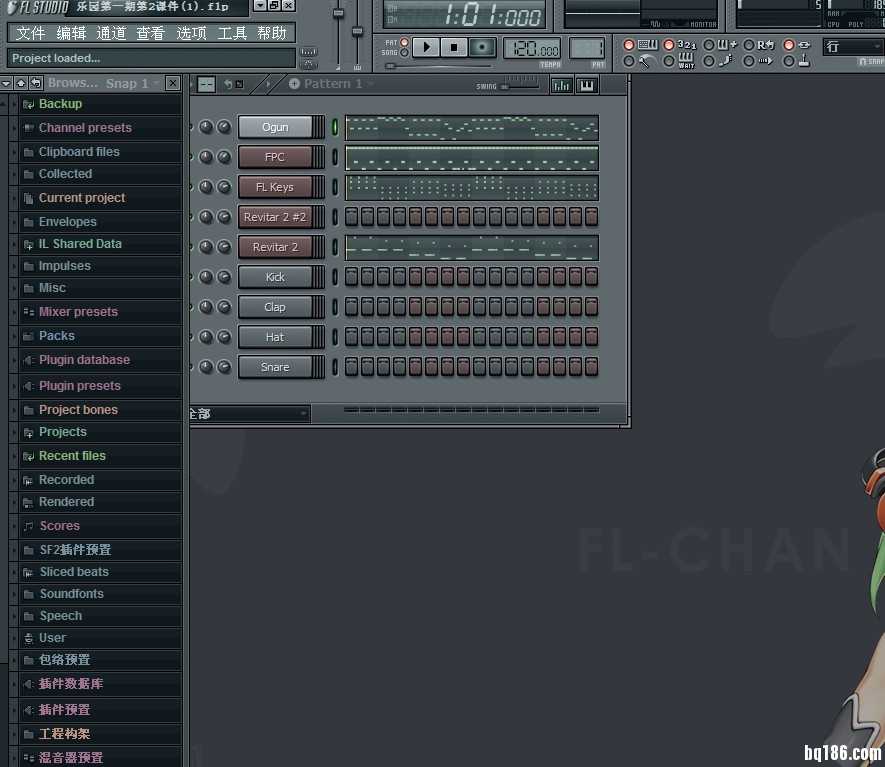This screenshot has width=885, height=767.
Task: Open the snap mode dropdown showing 行
Action: [x=852, y=46]
